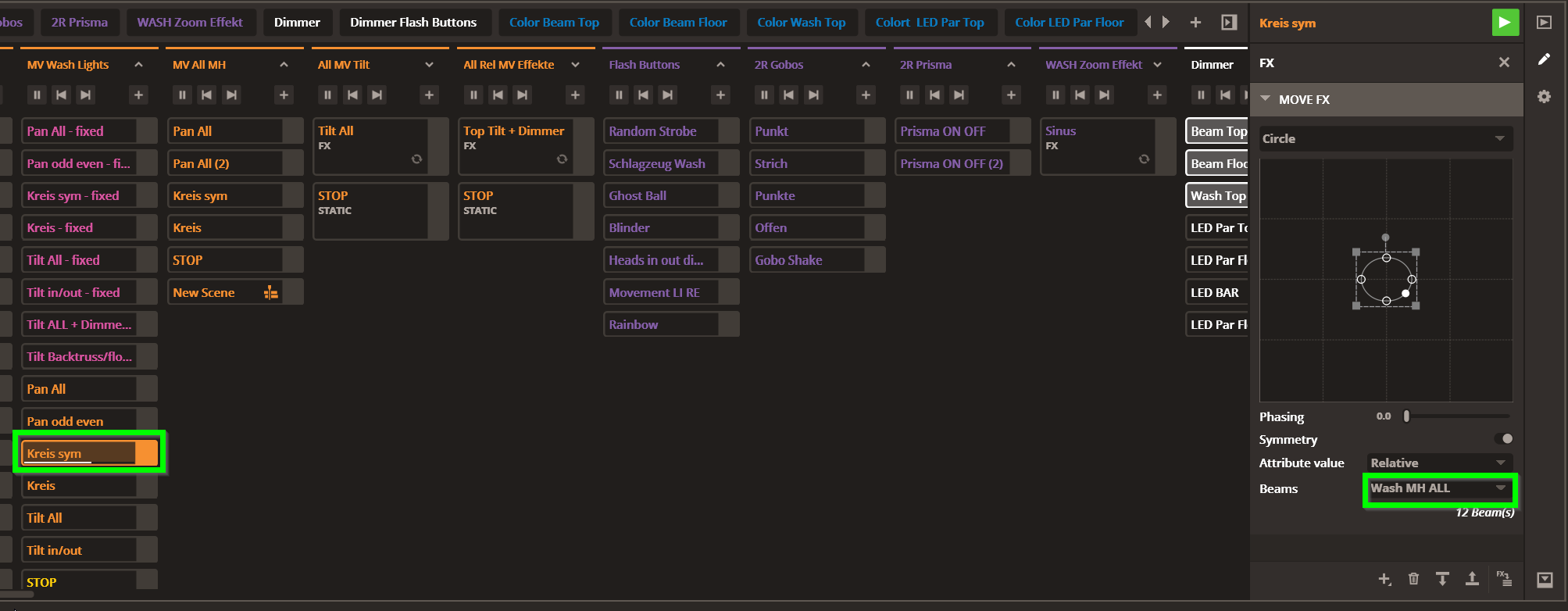
Task: Add scene to MV All MH list
Action: (284, 95)
